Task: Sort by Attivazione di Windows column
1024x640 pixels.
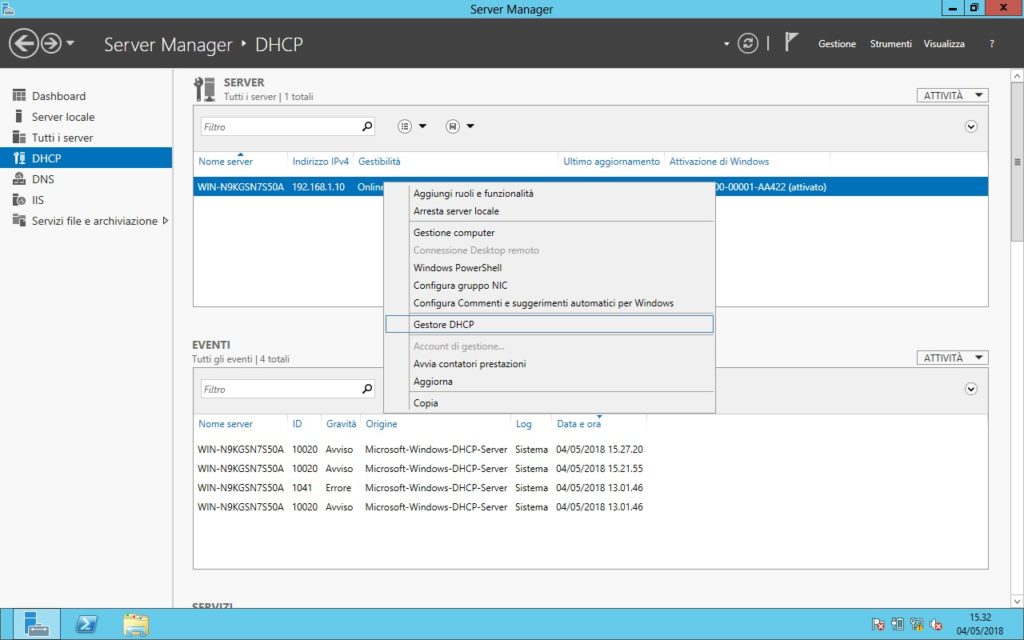Action: pyautogui.click(x=719, y=161)
